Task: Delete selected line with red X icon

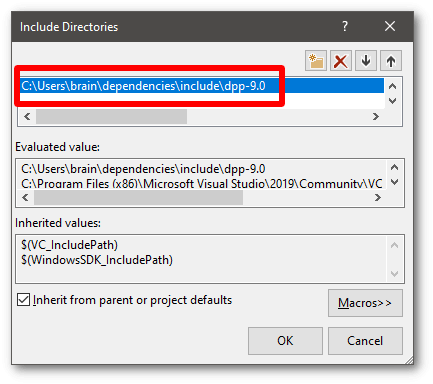Action: click(x=341, y=61)
